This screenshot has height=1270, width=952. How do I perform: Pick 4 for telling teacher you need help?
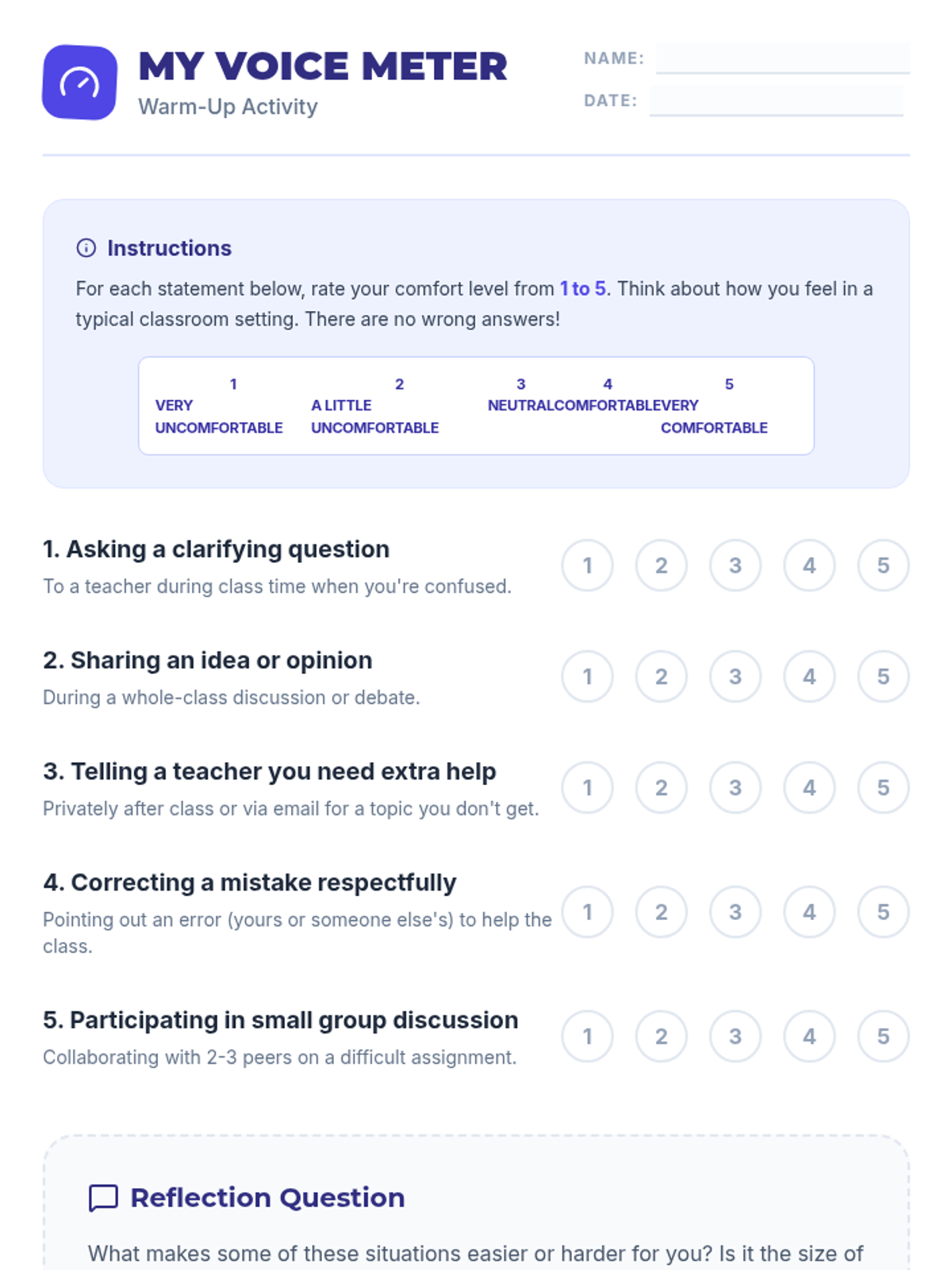tap(809, 788)
